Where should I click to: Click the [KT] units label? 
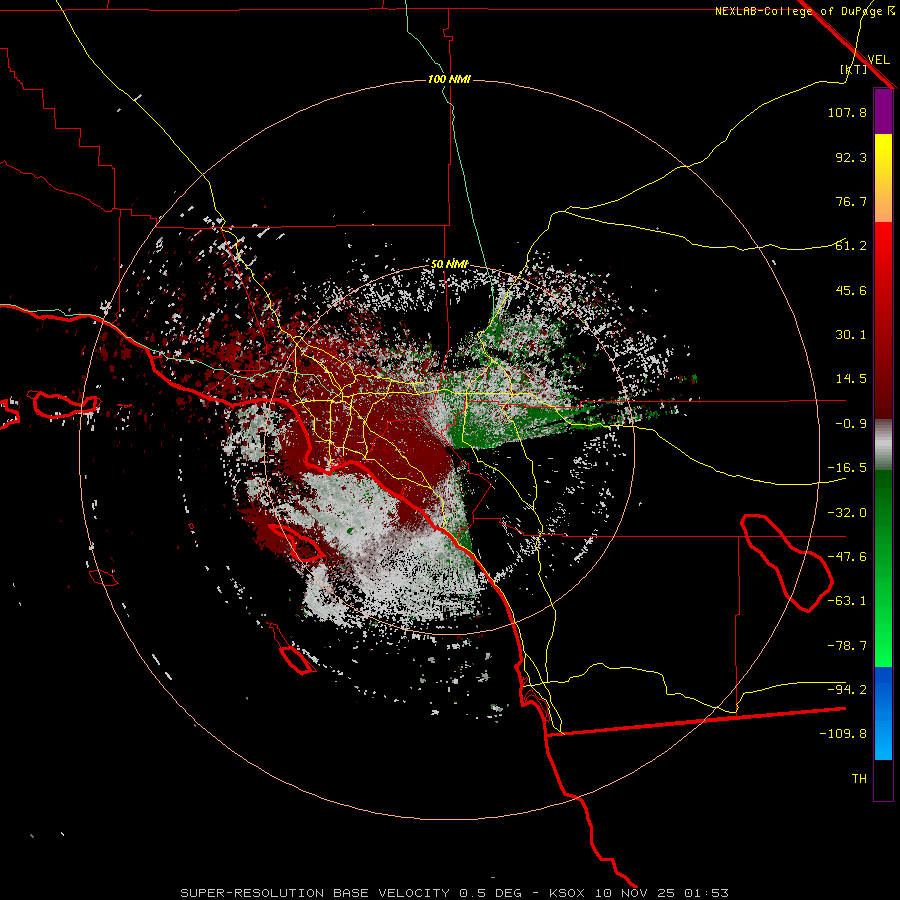(x=853, y=69)
